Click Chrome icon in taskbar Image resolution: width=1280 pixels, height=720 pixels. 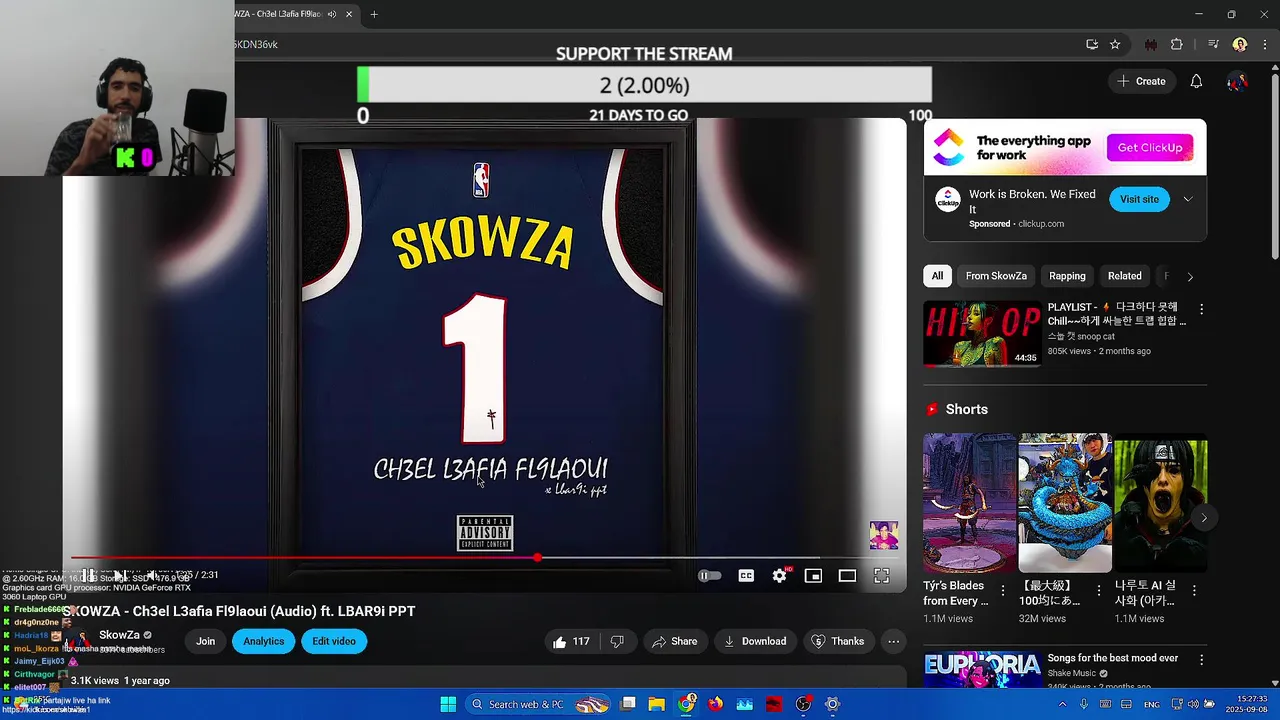point(686,704)
